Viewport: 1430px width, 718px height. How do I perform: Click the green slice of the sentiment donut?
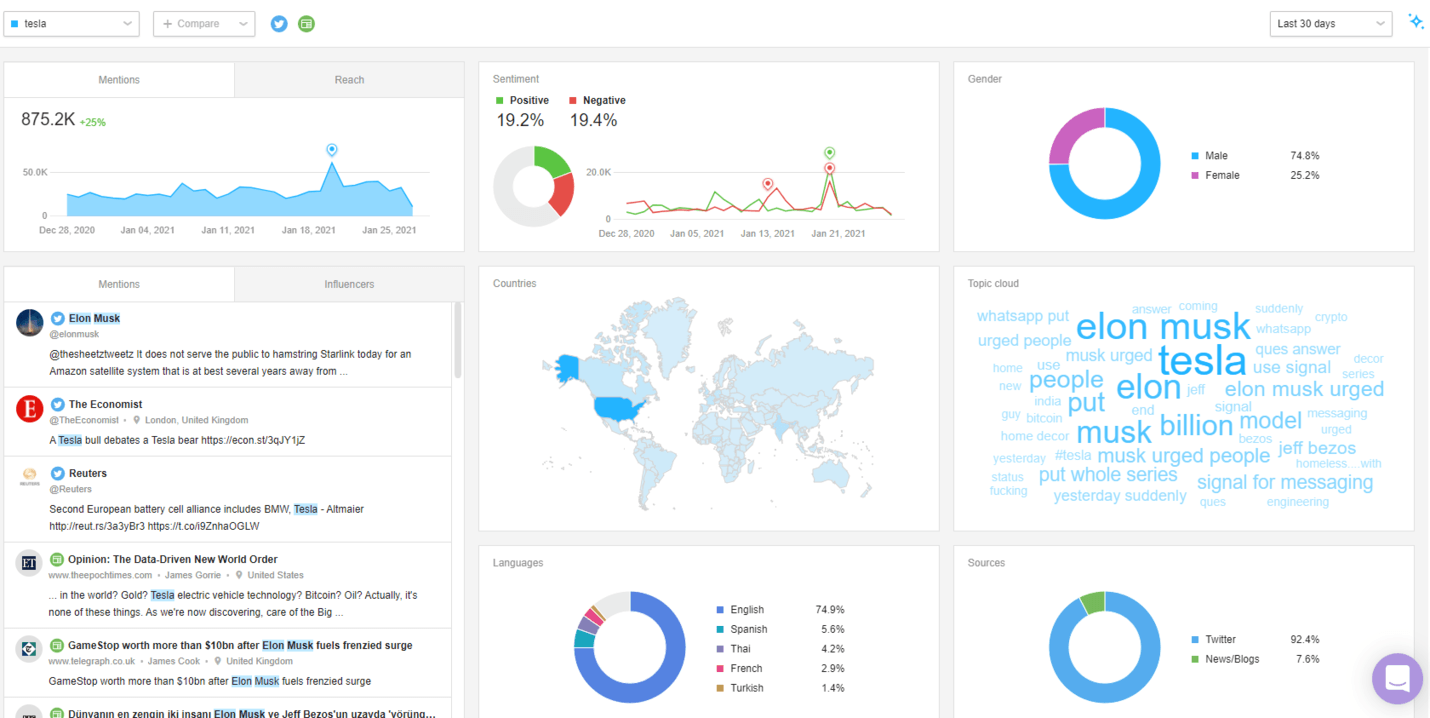point(554,160)
